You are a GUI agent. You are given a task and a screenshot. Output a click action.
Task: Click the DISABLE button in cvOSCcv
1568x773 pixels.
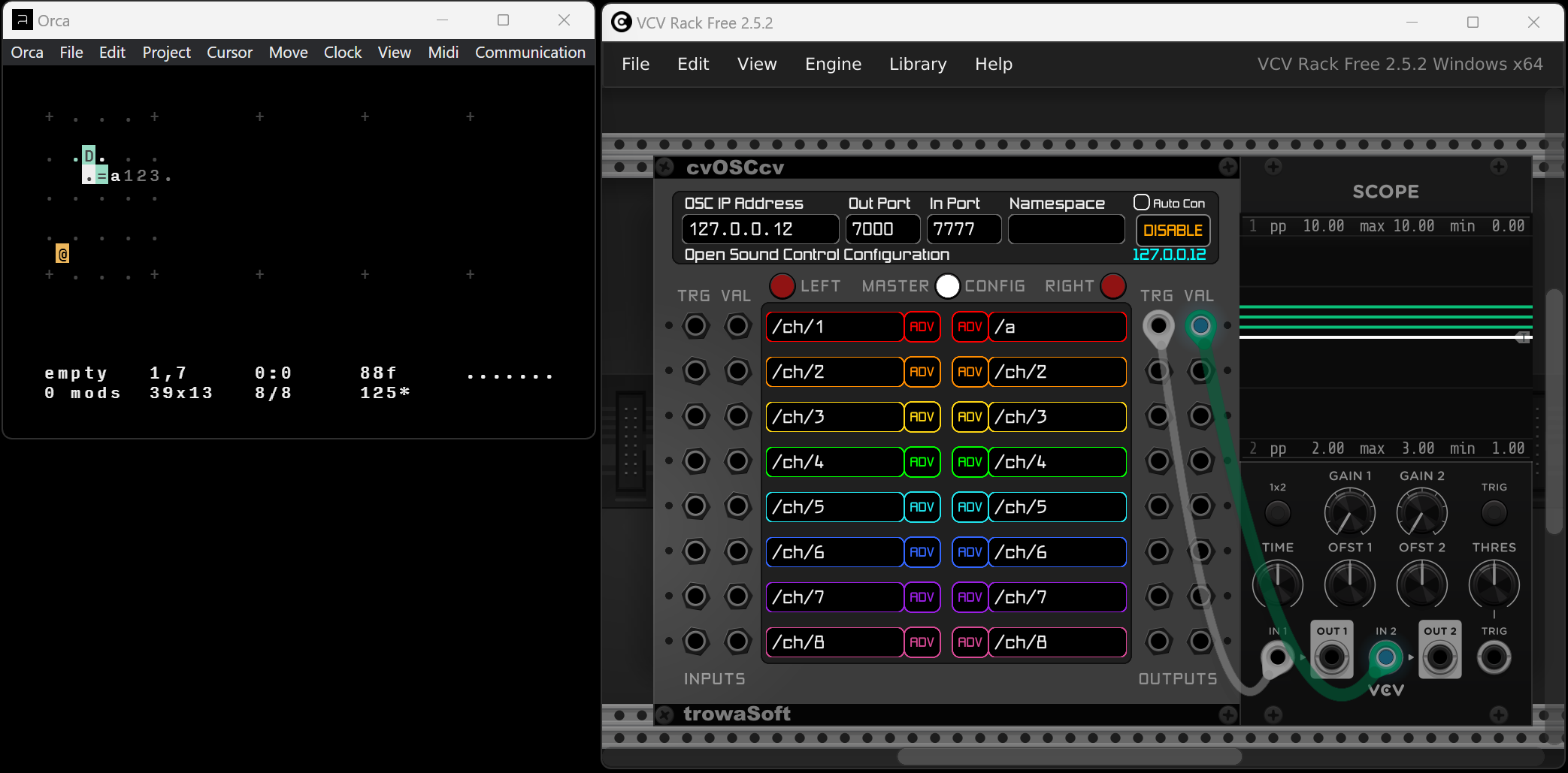tap(1173, 230)
